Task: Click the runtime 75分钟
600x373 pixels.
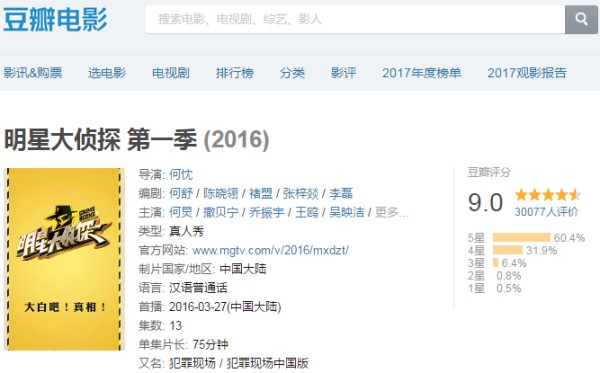Action: pyautogui.click(x=210, y=344)
